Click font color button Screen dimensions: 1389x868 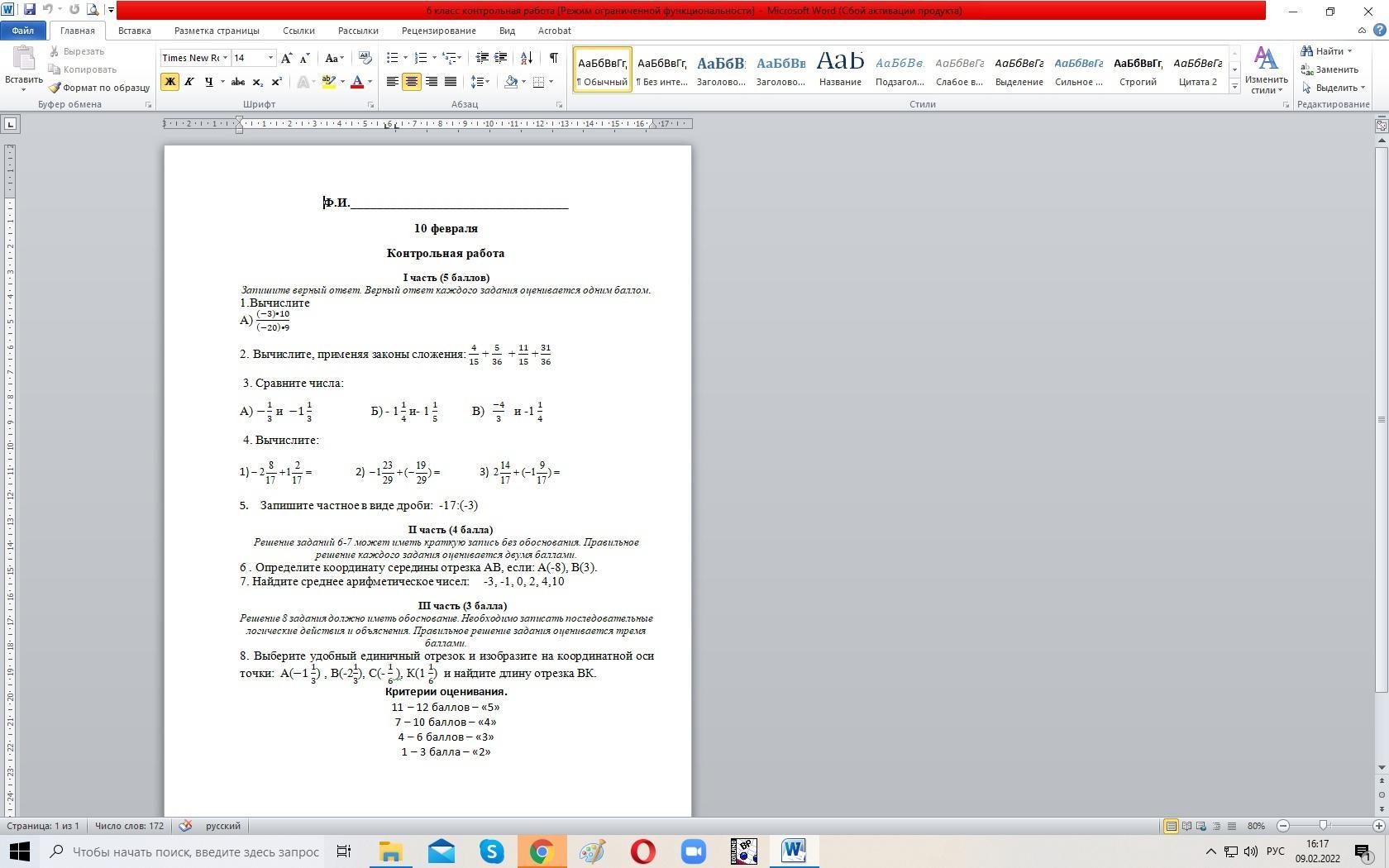click(357, 82)
